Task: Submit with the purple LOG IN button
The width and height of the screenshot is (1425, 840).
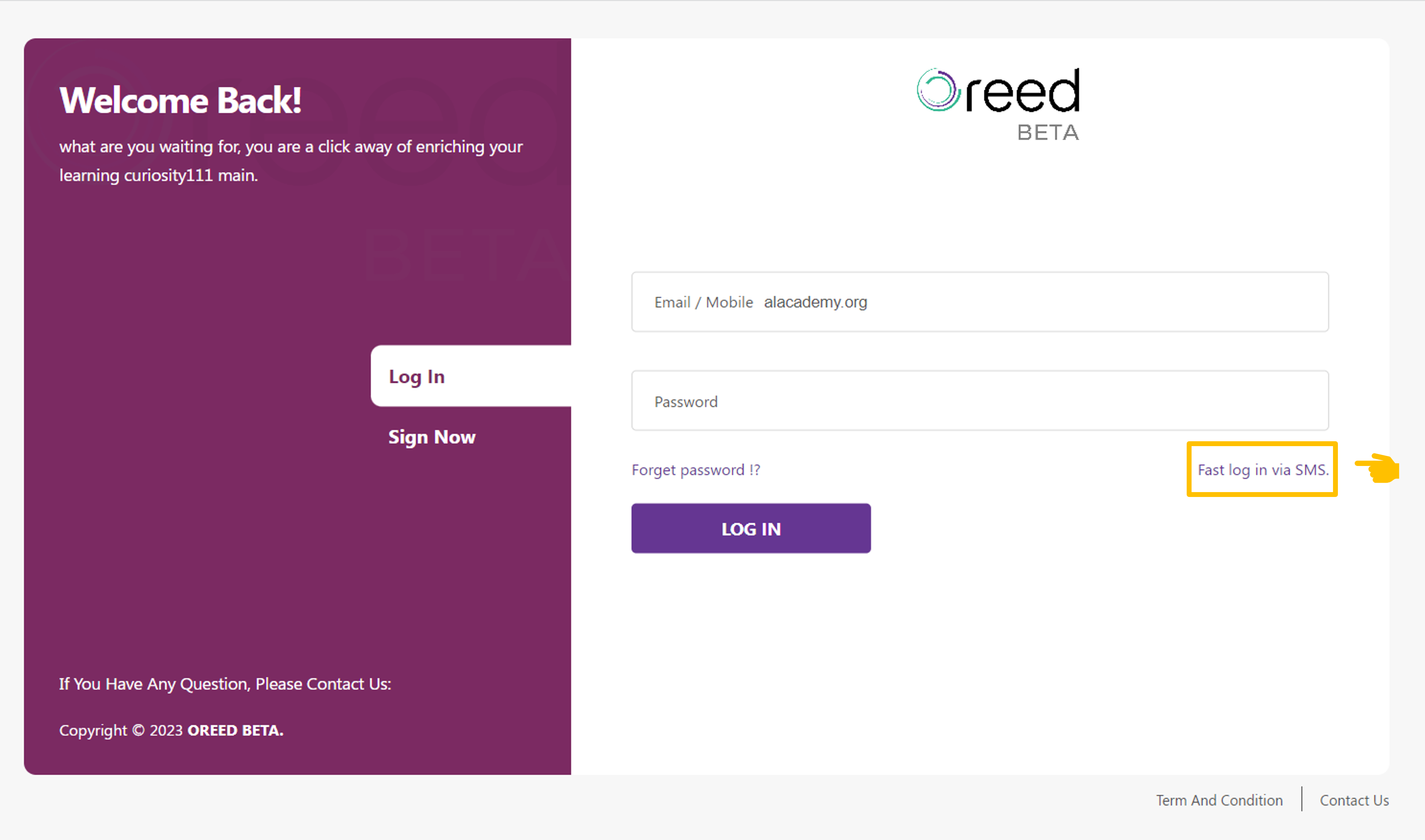Action: coord(751,528)
